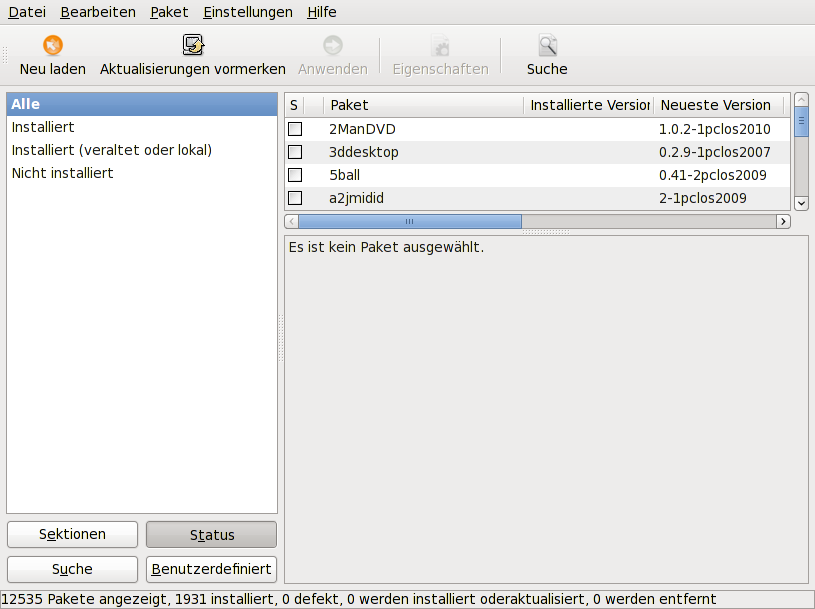Click the Anwenden toolbar icon

point(333,46)
